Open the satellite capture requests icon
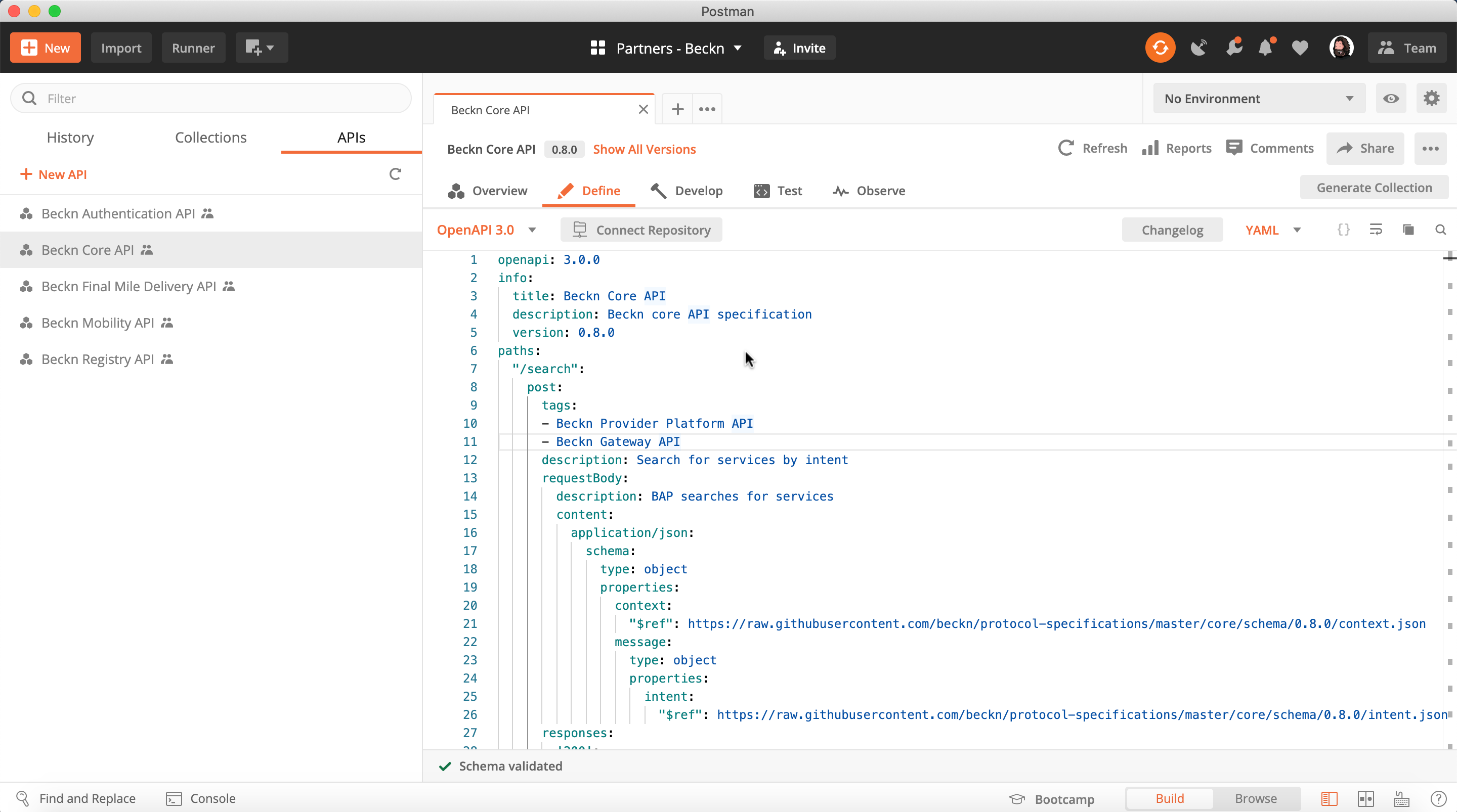 click(x=1198, y=48)
